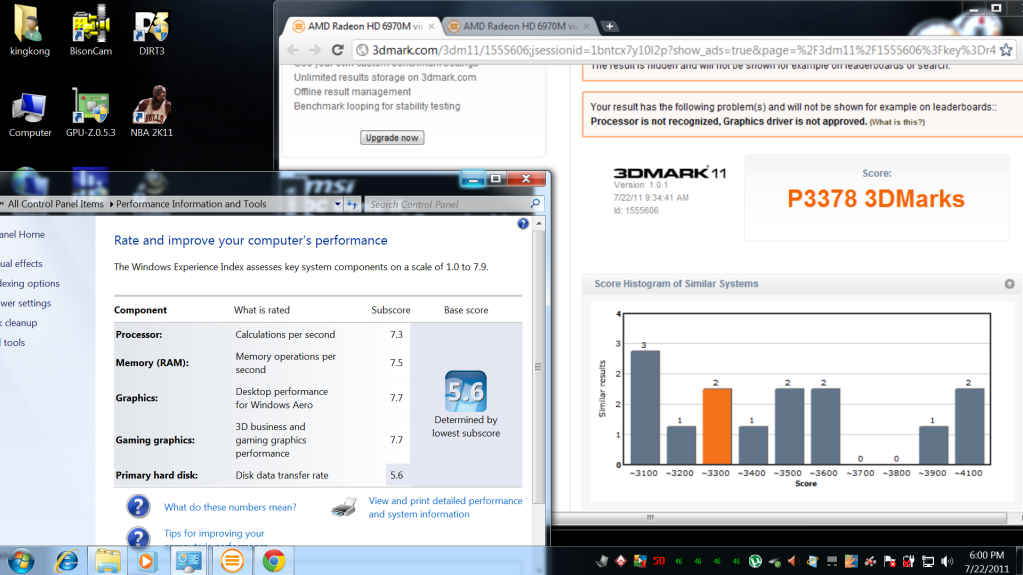
Task: Open advanced tools sidebar link
Action: pos(12,342)
